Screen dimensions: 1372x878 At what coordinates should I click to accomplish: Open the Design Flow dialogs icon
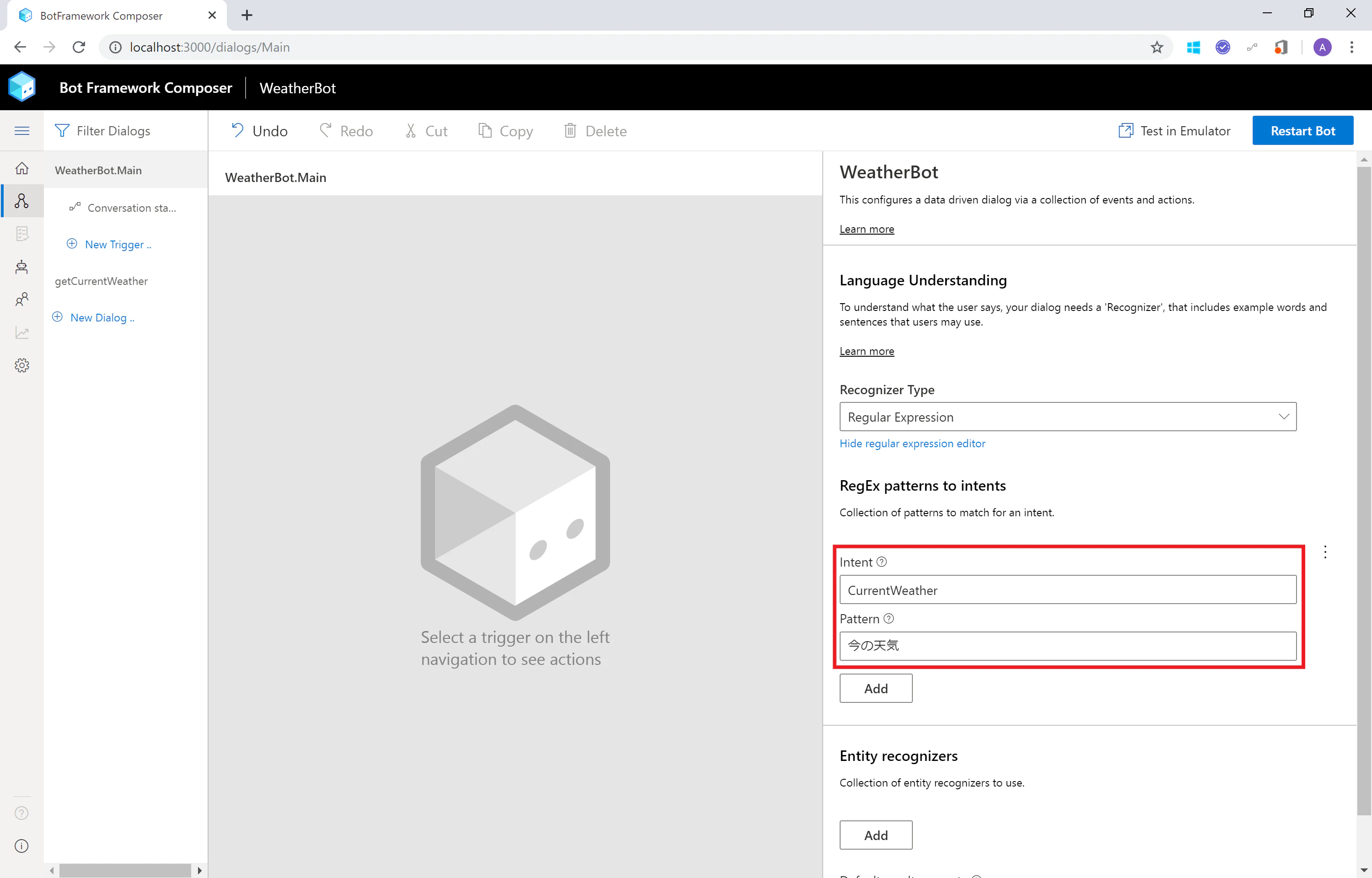[21, 201]
